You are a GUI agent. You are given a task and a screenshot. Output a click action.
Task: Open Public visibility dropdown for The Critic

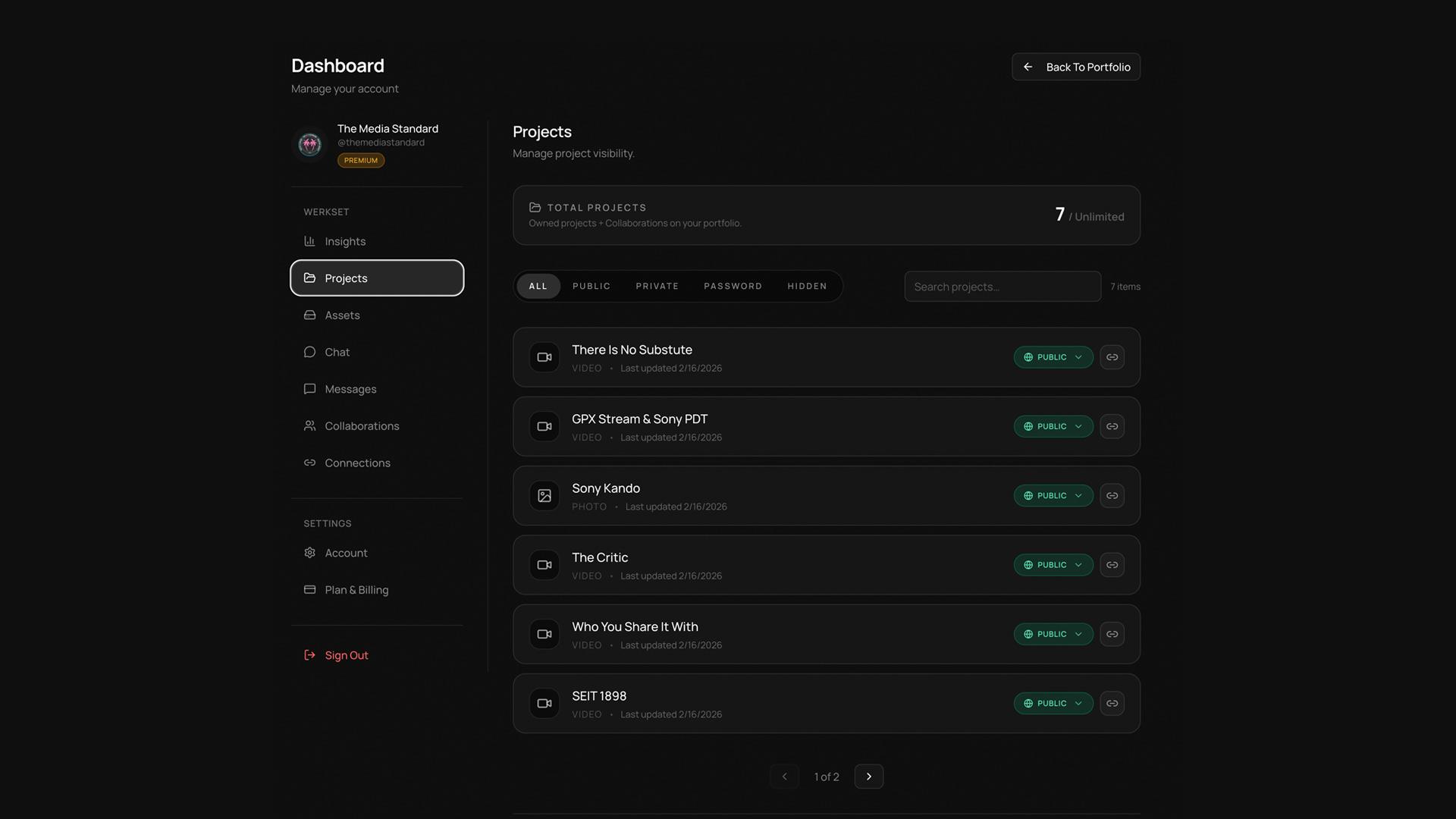1053,565
